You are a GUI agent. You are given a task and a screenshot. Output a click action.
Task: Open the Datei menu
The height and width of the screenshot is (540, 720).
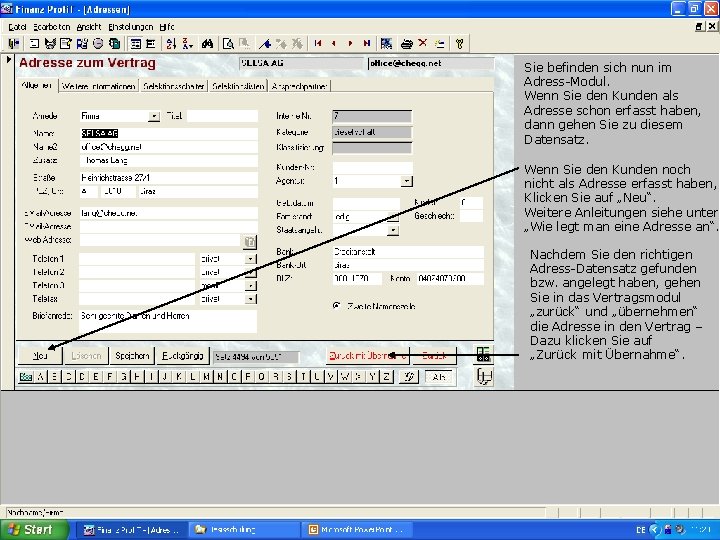coord(17,27)
